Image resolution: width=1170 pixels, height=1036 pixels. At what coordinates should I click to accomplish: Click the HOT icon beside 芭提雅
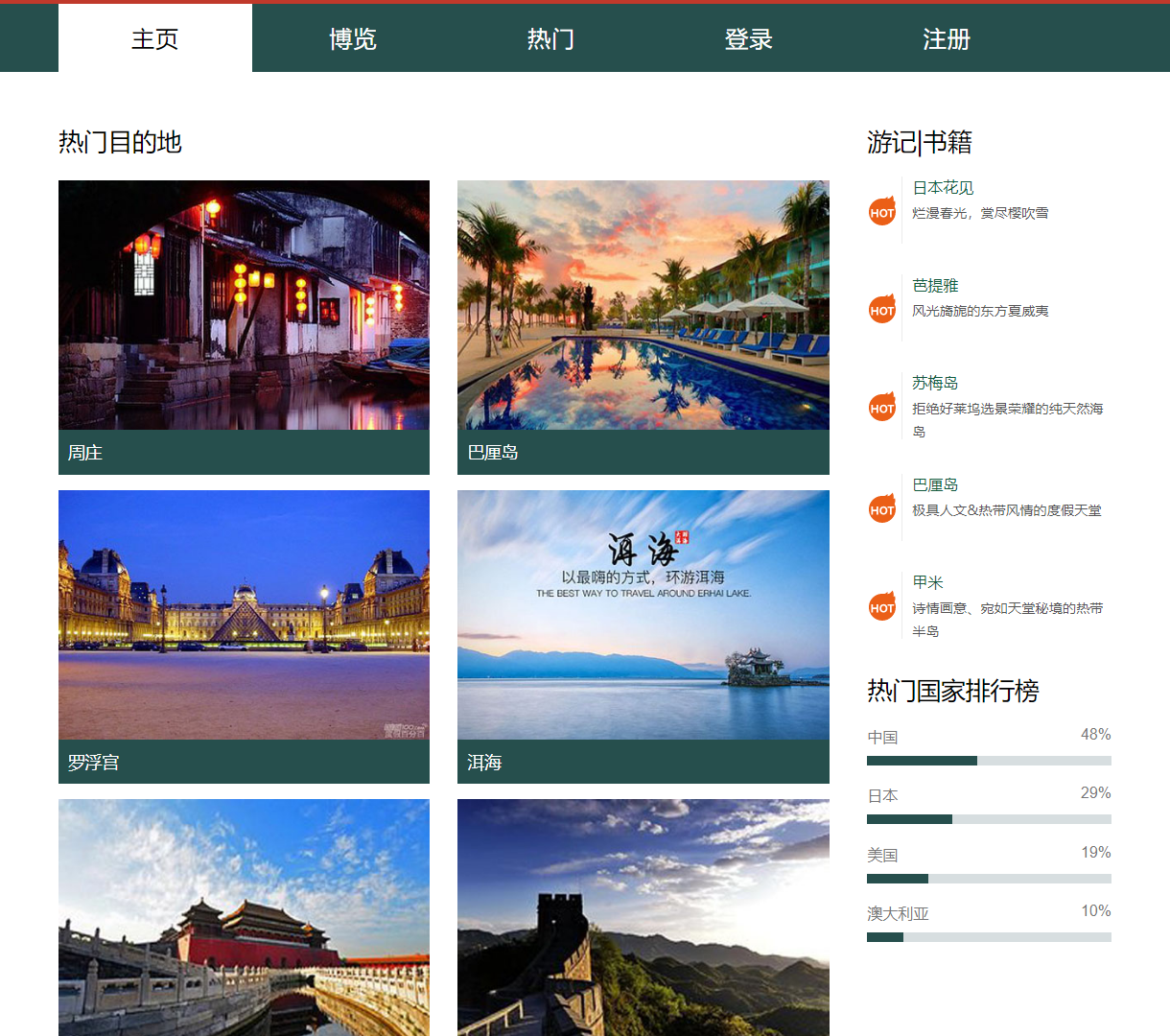881,310
